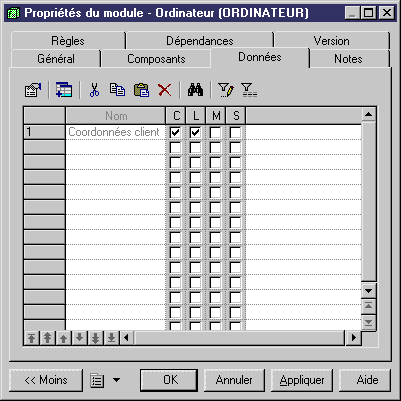Open Find with the binoculars icon
This screenshot has width=401, height=401.
pos(195,90)
